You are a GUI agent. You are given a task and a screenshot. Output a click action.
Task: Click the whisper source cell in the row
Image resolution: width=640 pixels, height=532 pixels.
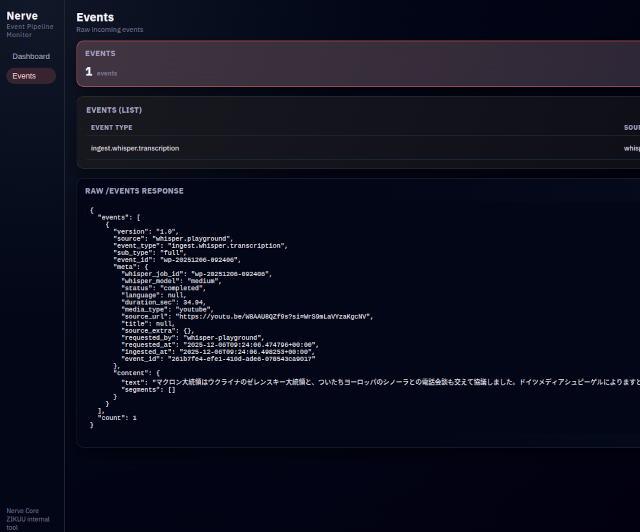pos(631,148)
